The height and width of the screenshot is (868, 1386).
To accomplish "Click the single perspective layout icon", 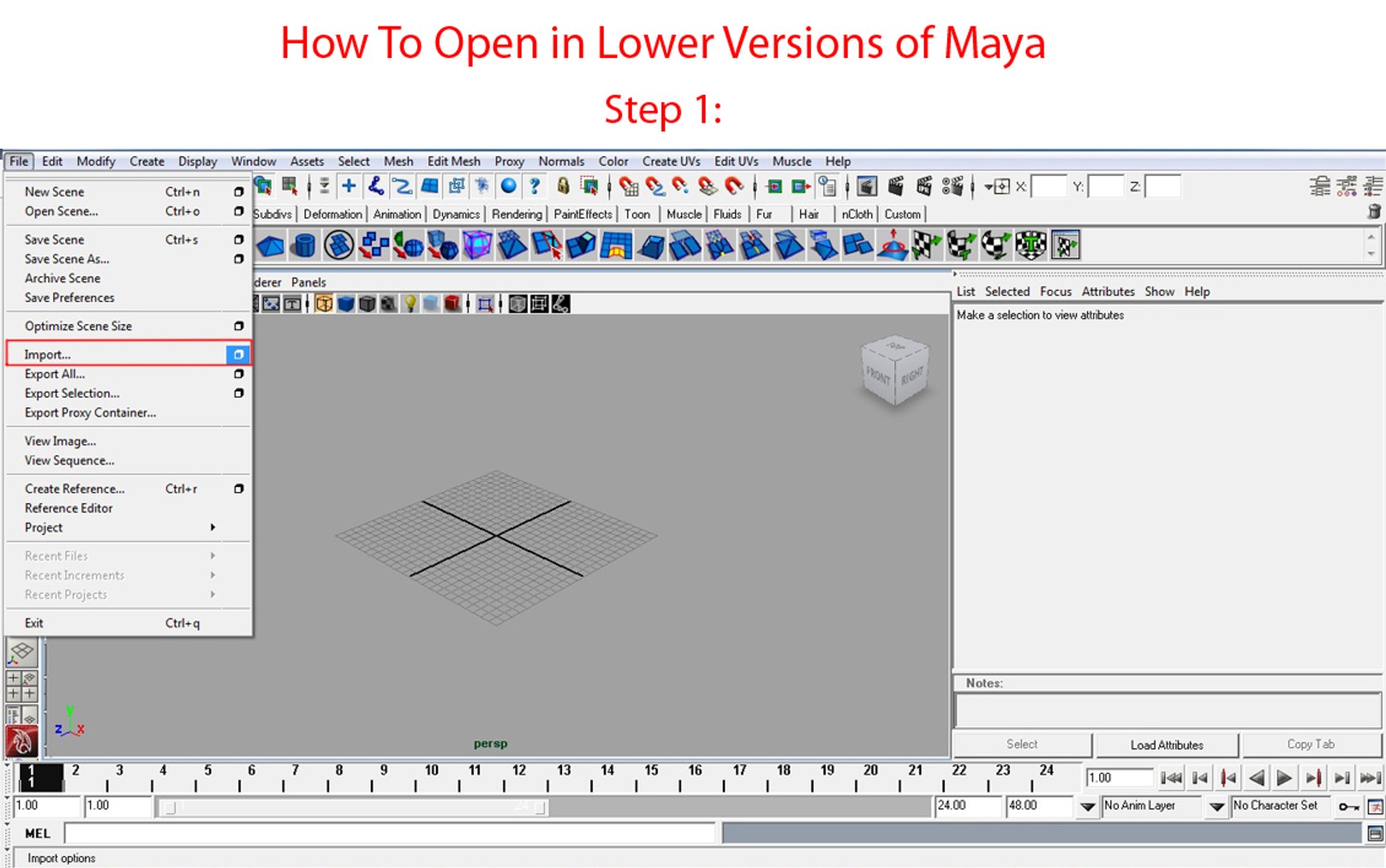I will (x=22, y=653).
